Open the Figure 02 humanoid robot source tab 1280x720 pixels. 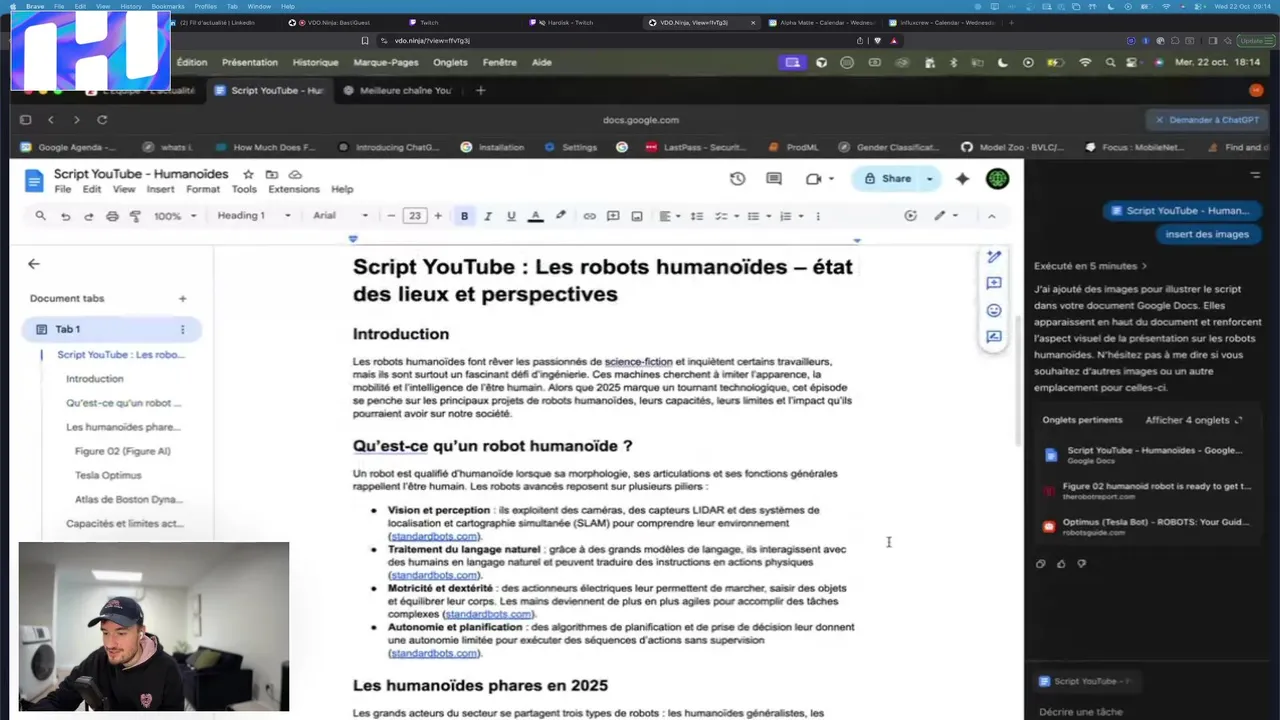(1147, 490)
